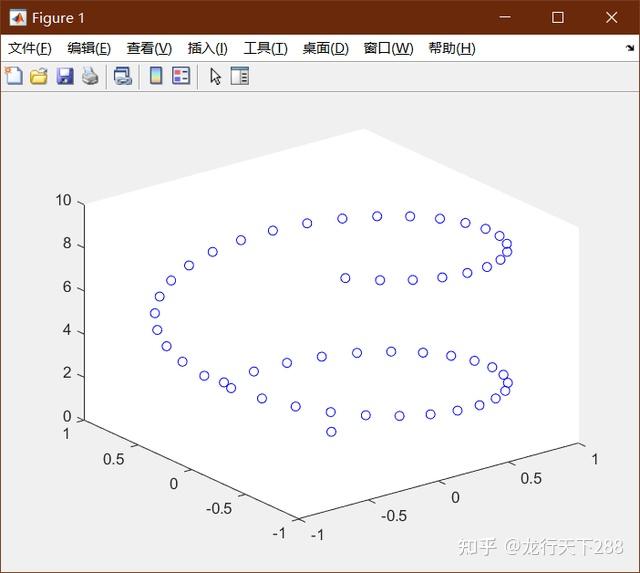This screenshot has width=640, height=573.
Task: Click the Figure 1 title text
Action: pyautogui.click(x=58, y=18)
